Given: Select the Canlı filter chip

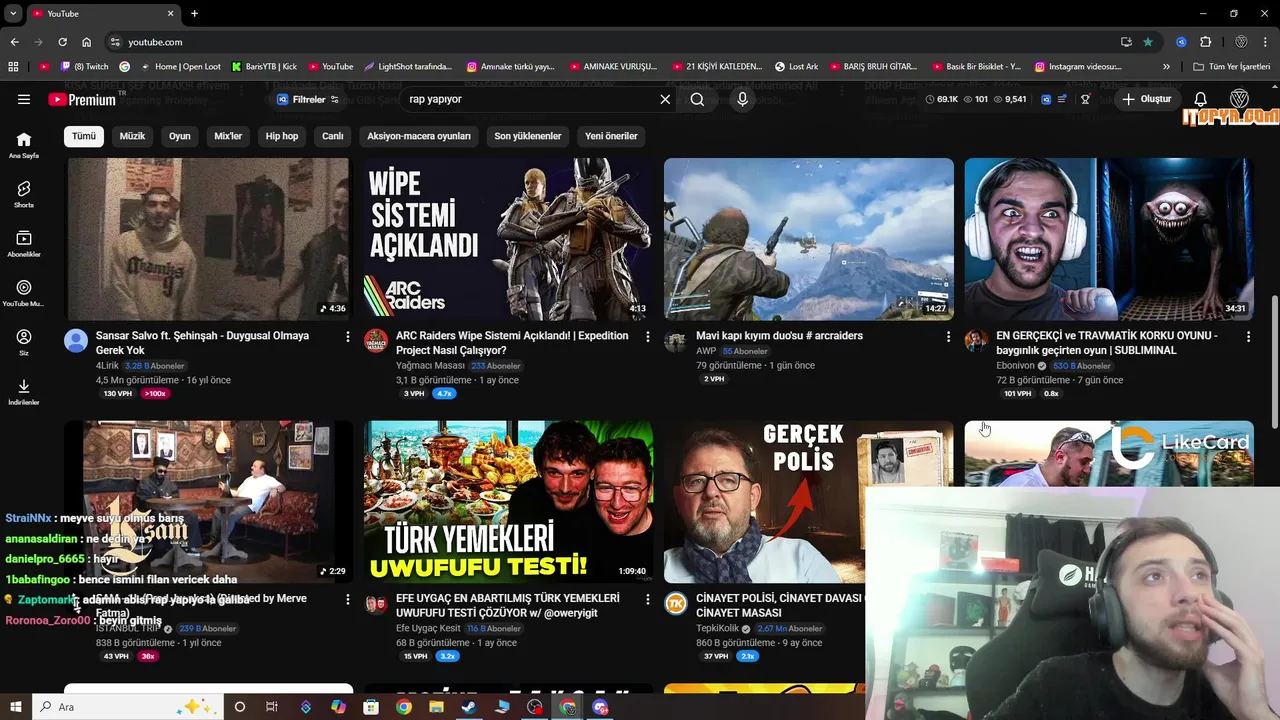Looking at the screenshot, I should click(333, 136).
